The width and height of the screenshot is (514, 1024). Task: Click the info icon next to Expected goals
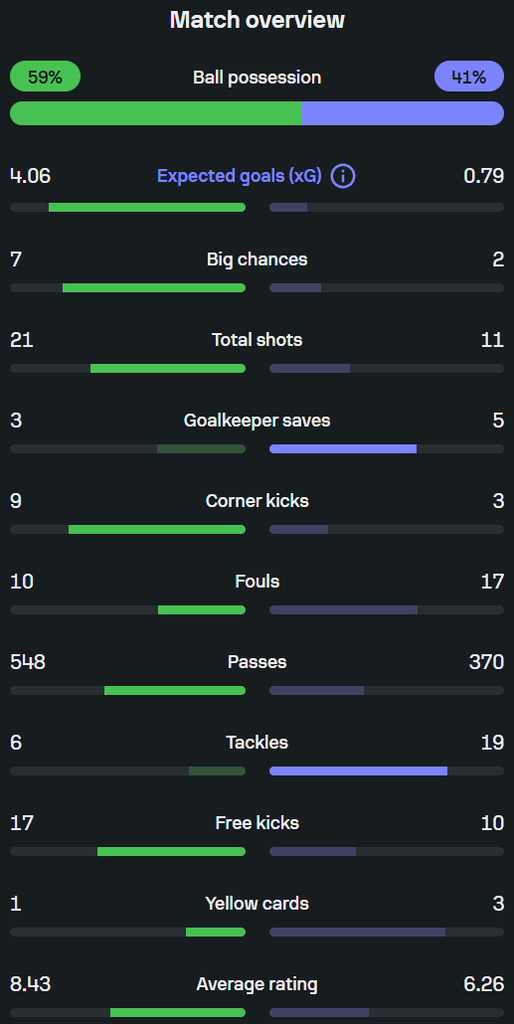click(x=343, y=176)
